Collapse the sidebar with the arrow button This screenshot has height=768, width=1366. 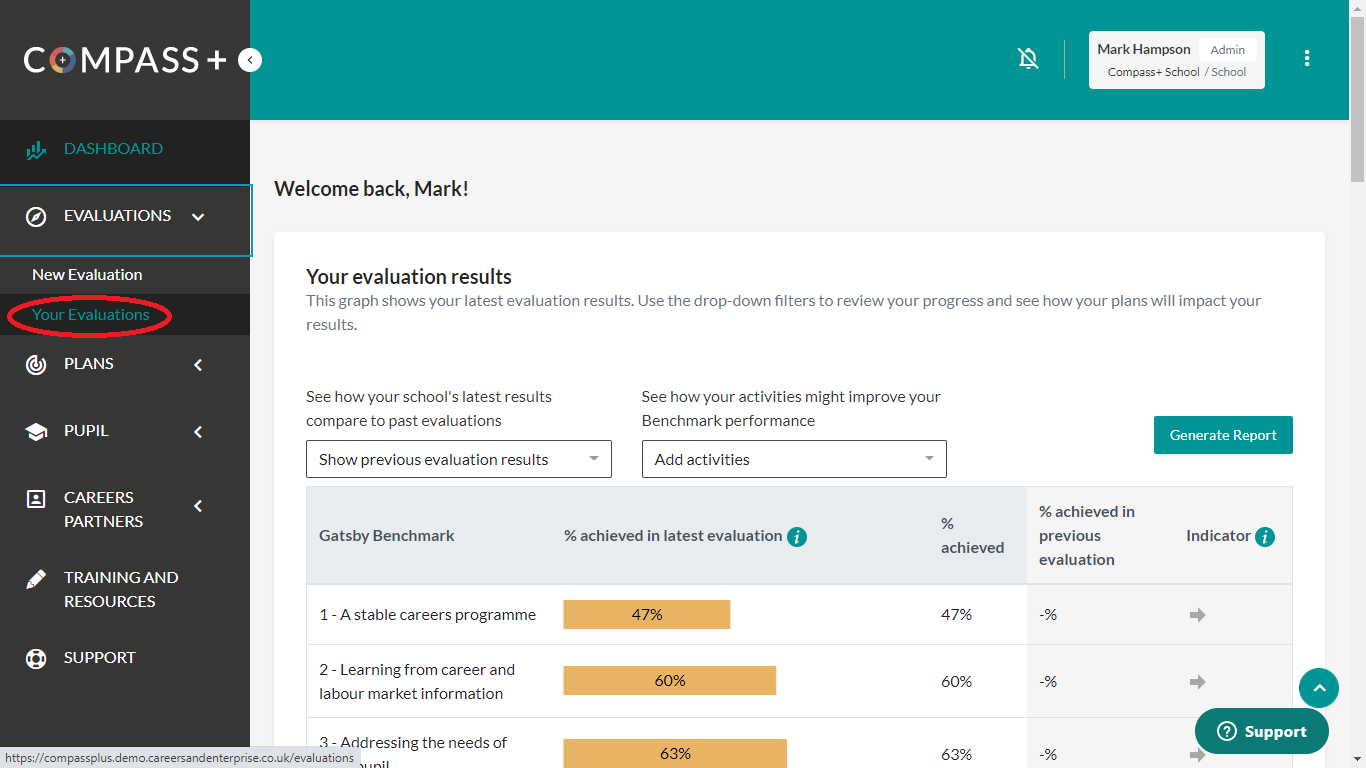click(250, 61)
